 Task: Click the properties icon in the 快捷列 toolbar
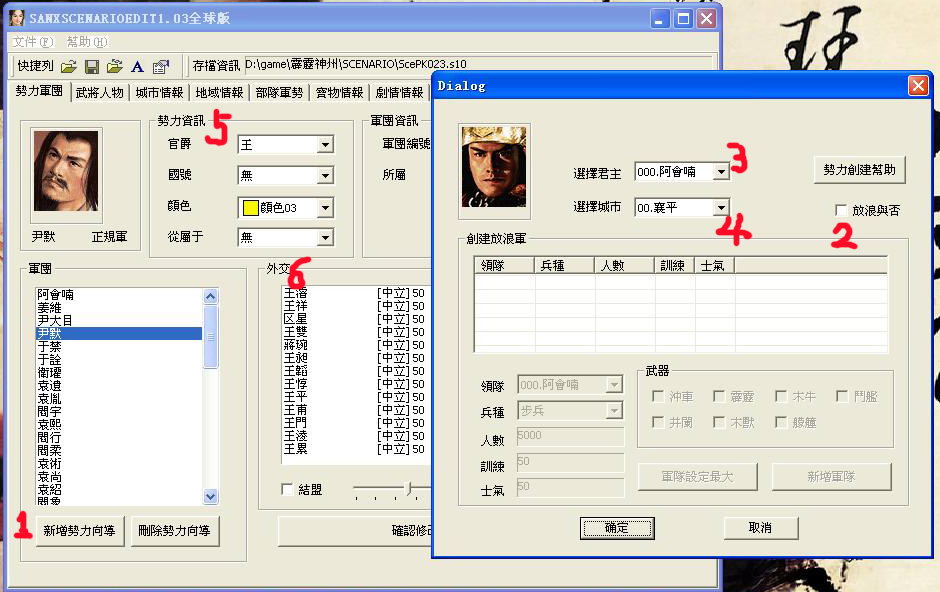tap(161, 66)
